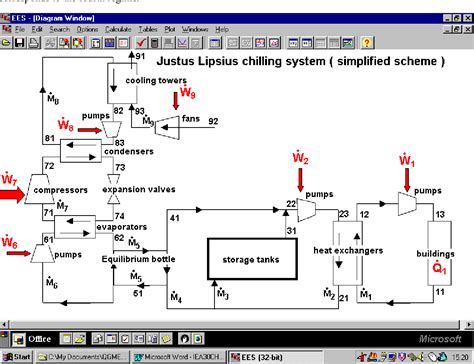
Task: Click the colorful plot window icon before Help
Action: click(347, 43)
